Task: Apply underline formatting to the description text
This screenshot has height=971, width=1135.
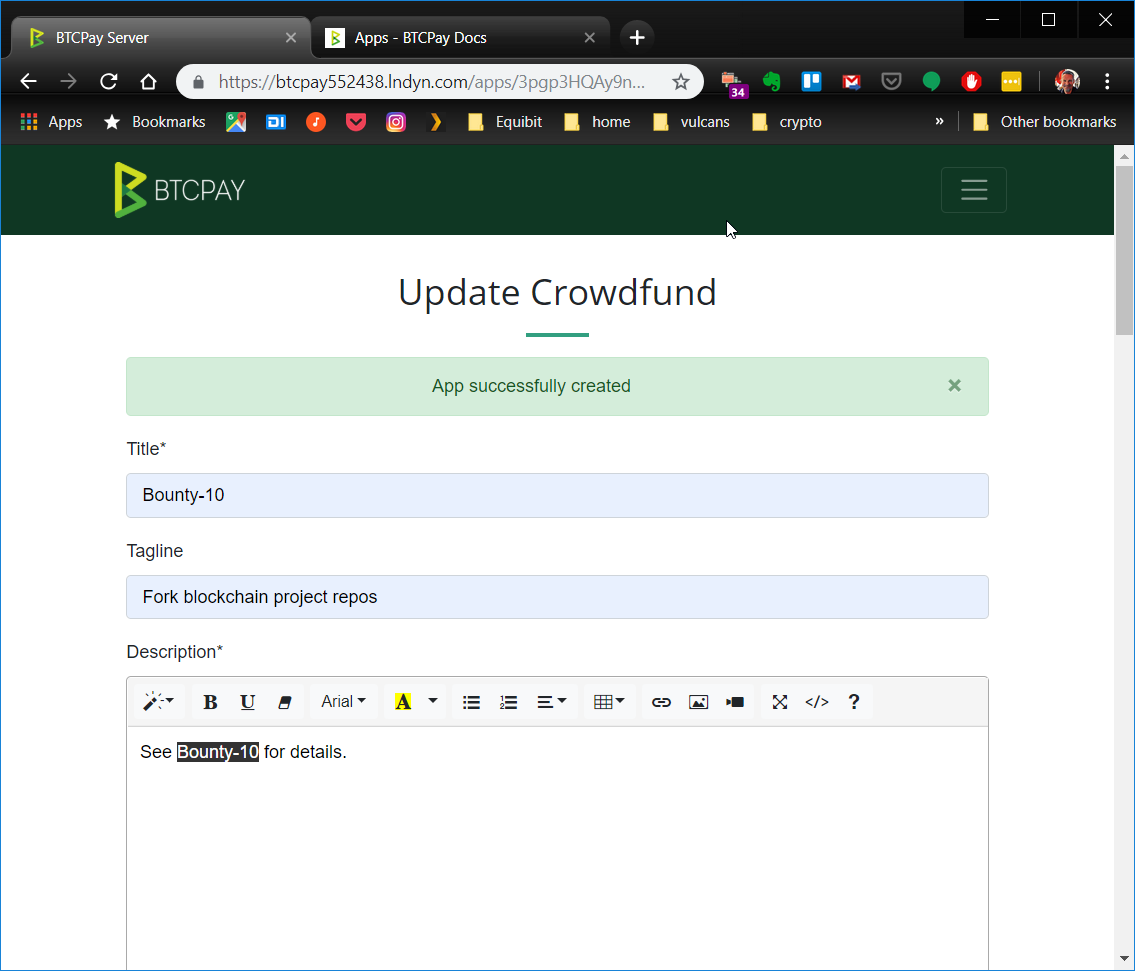Action: [247, 701]
